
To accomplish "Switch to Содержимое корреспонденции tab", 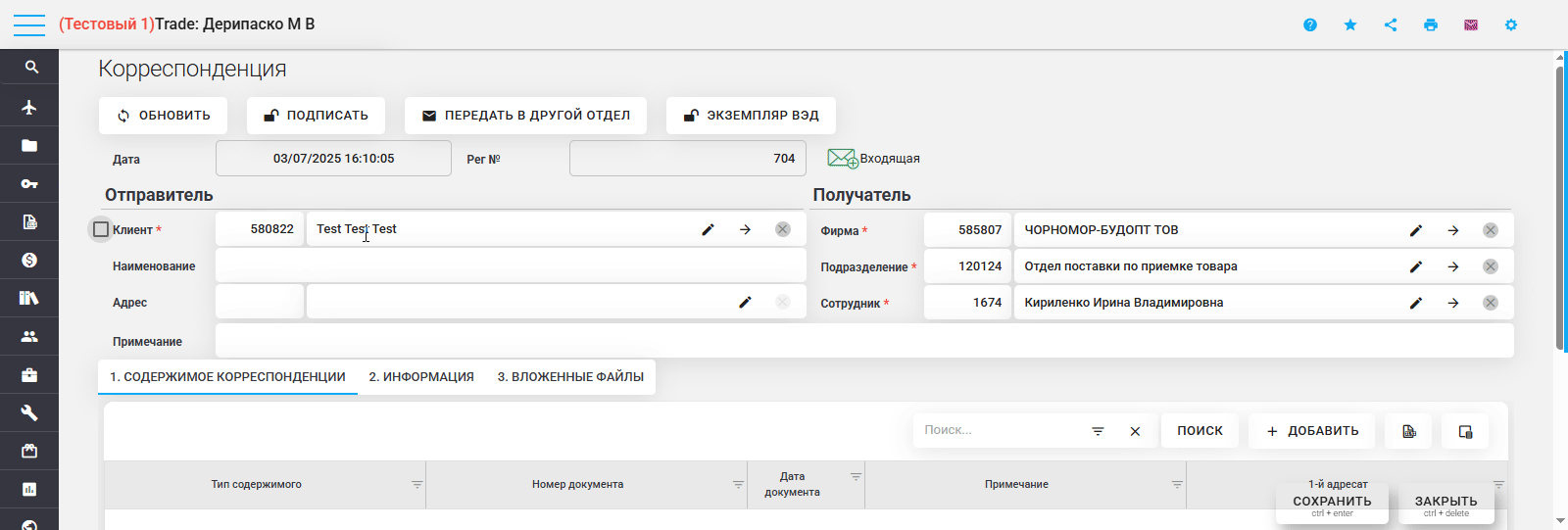I will coord(227,377).
